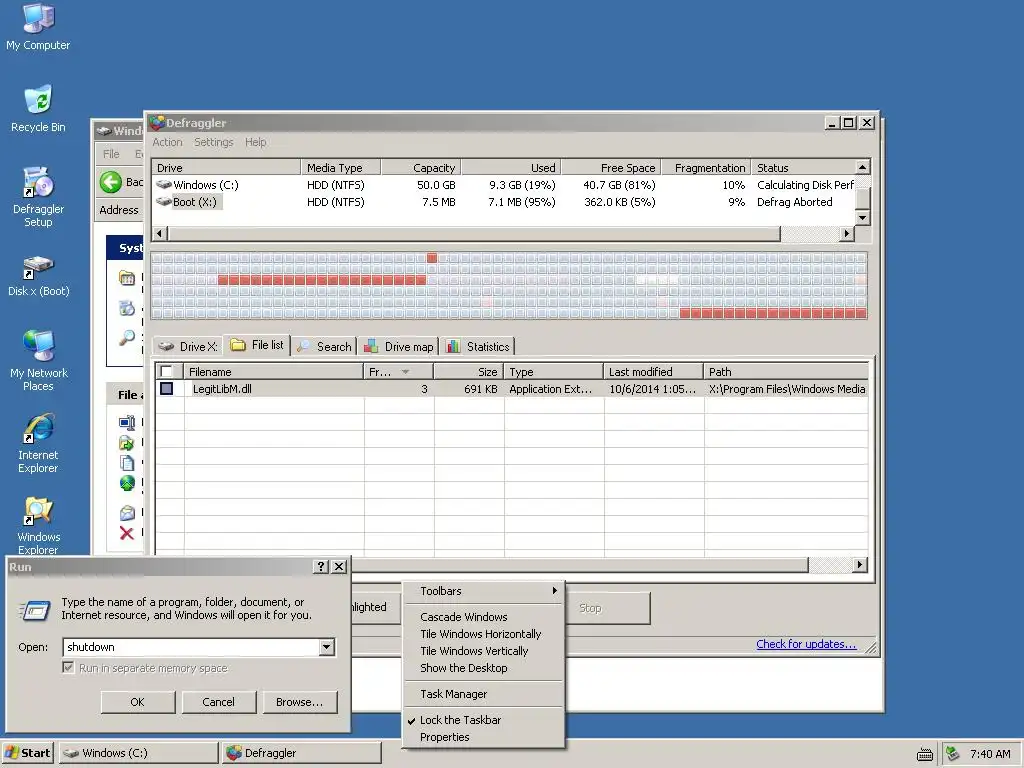The image size is (1024, 768).
Task: Select My Network Places desktop icon
Action: [38, 360]
